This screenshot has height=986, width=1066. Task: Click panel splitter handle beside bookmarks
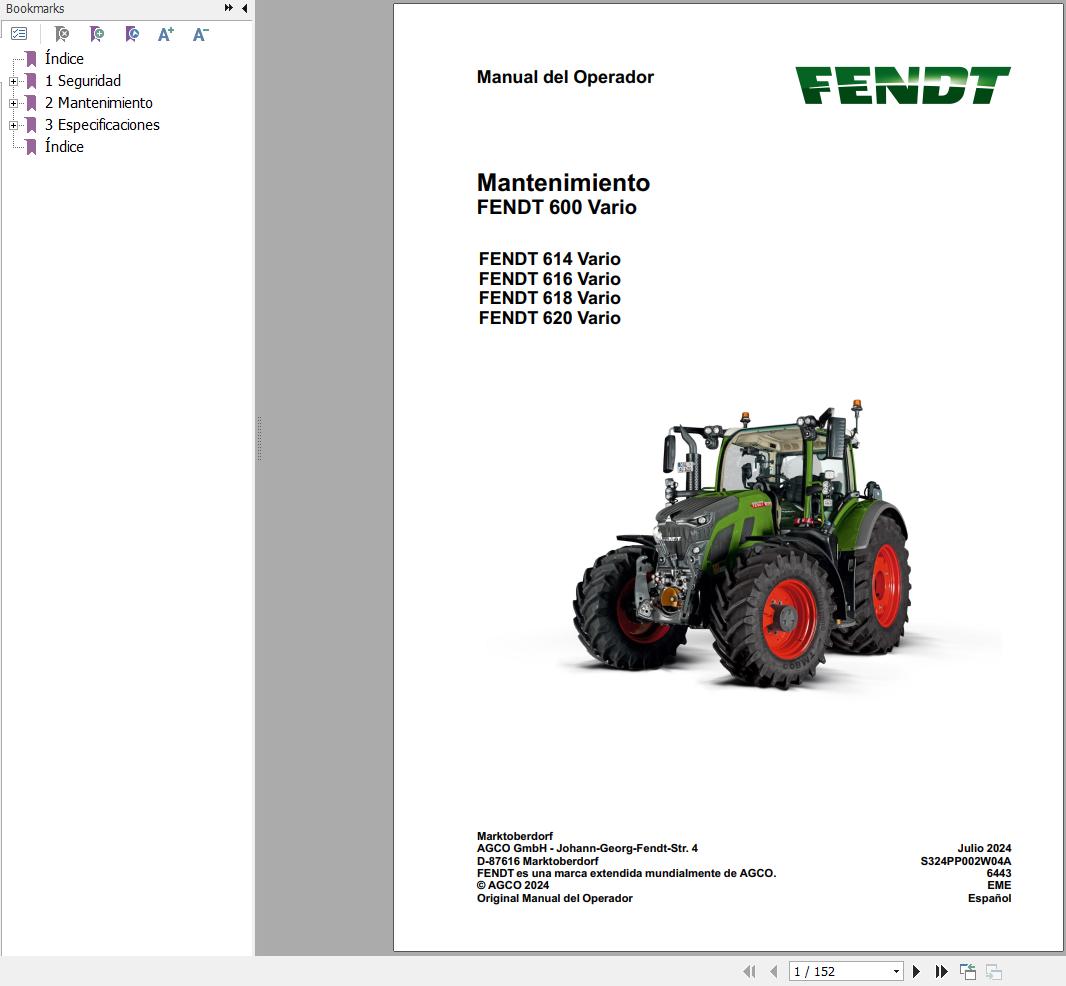[x=259, y=439]
